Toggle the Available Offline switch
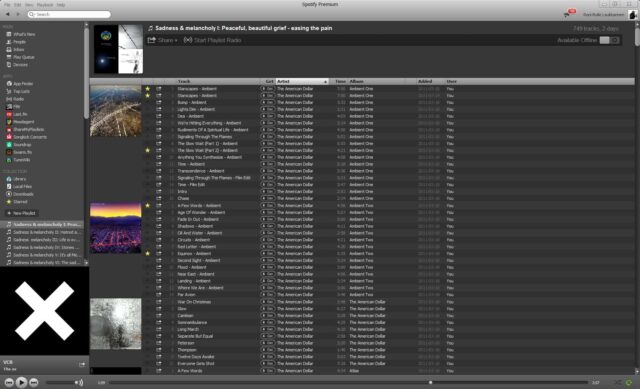 click(x=609, y=40)
